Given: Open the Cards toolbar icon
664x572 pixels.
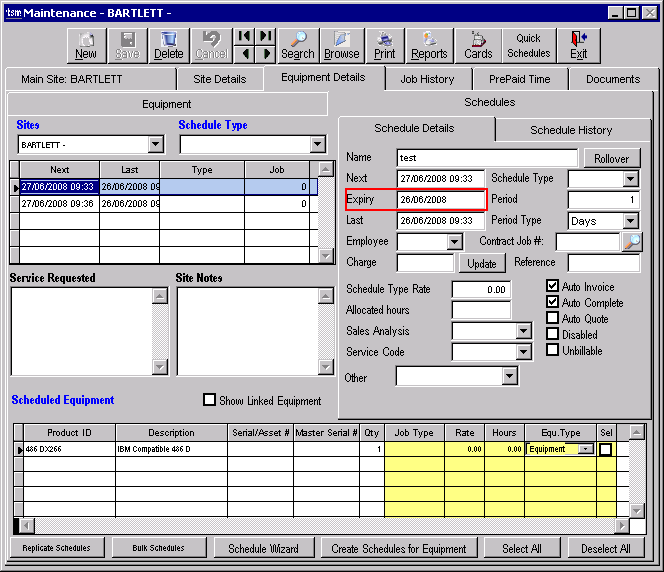Looking at the screenshot, I should [x=478, y=45].
